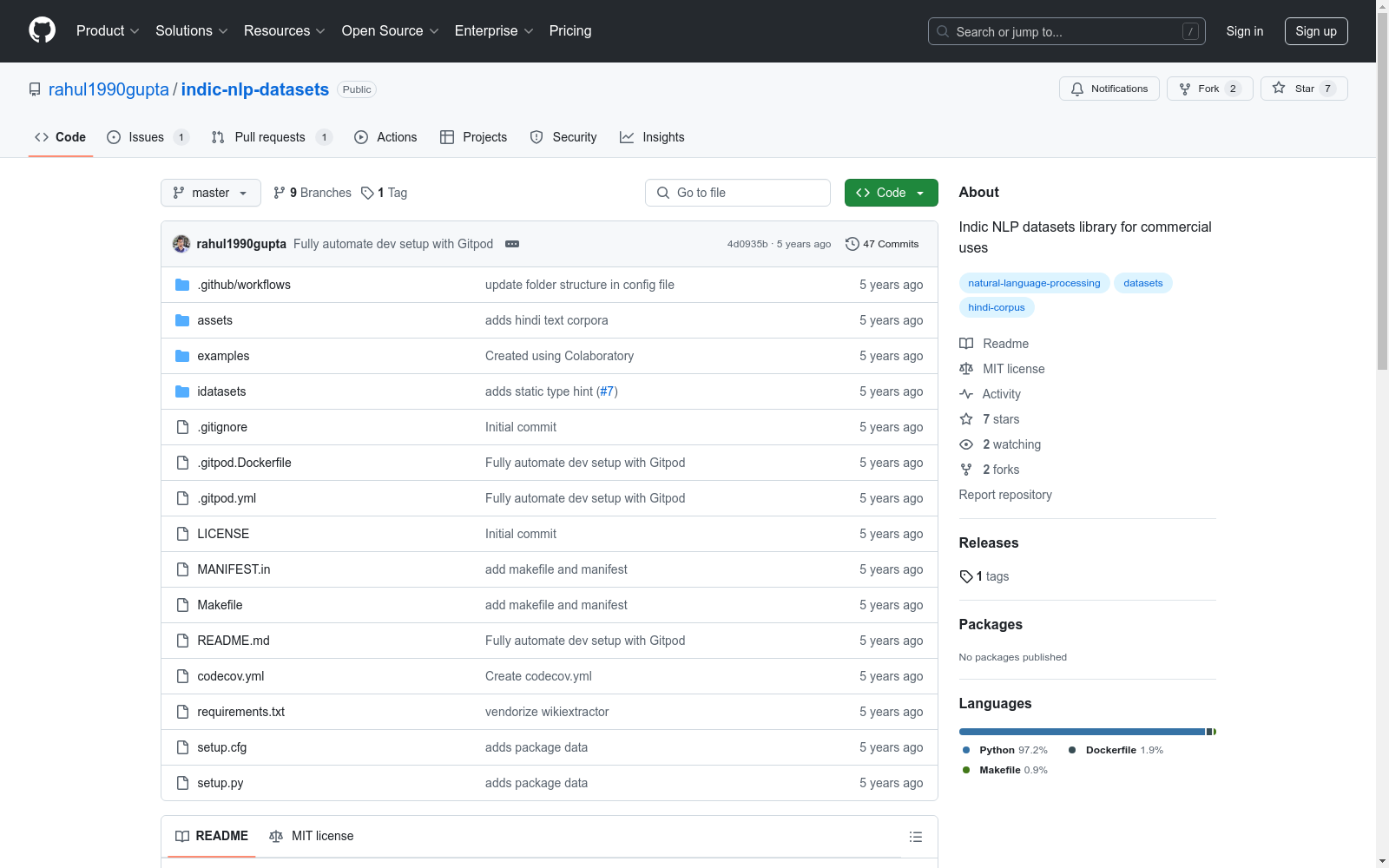Click the folder icon beside .github/workflows

[182, 285]
